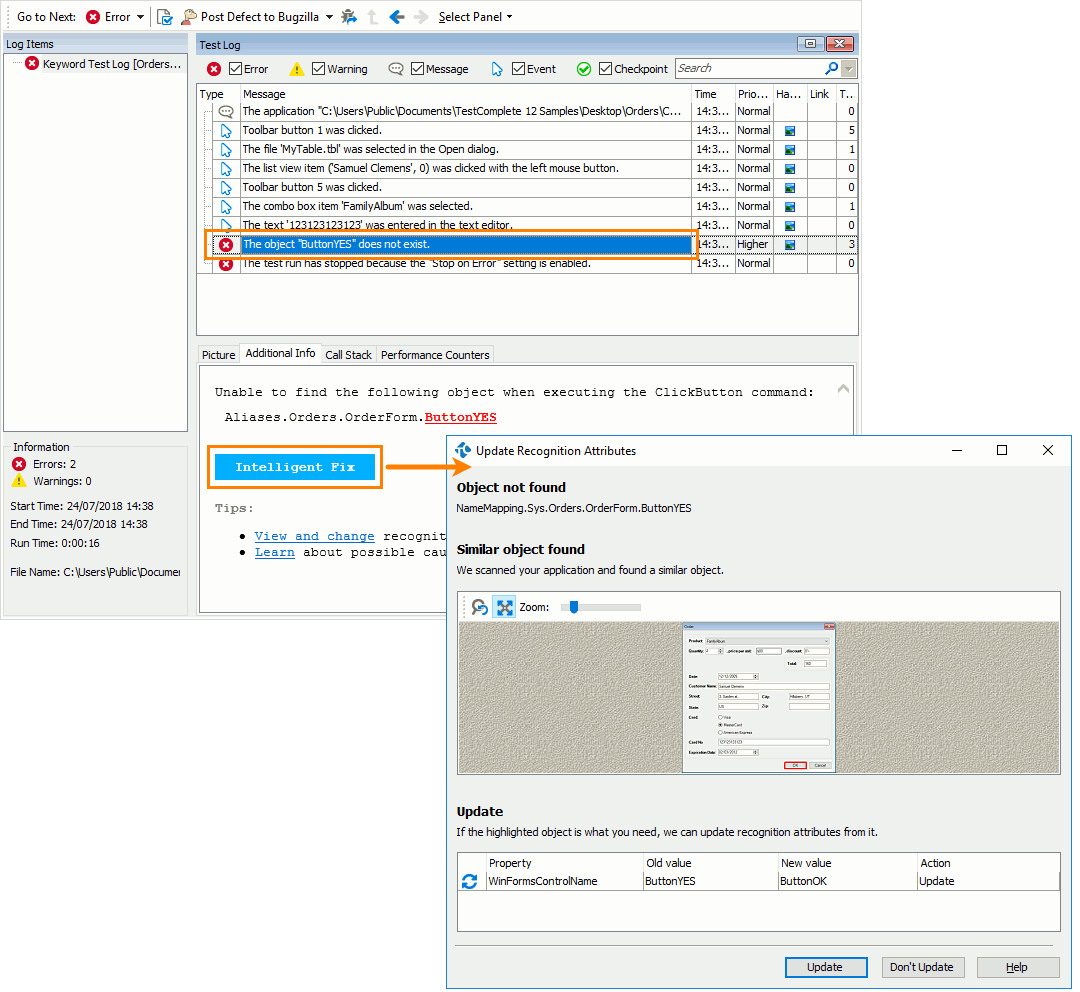Click the Intelligent Fix button
1080x992 pixels.
point(295,466)
